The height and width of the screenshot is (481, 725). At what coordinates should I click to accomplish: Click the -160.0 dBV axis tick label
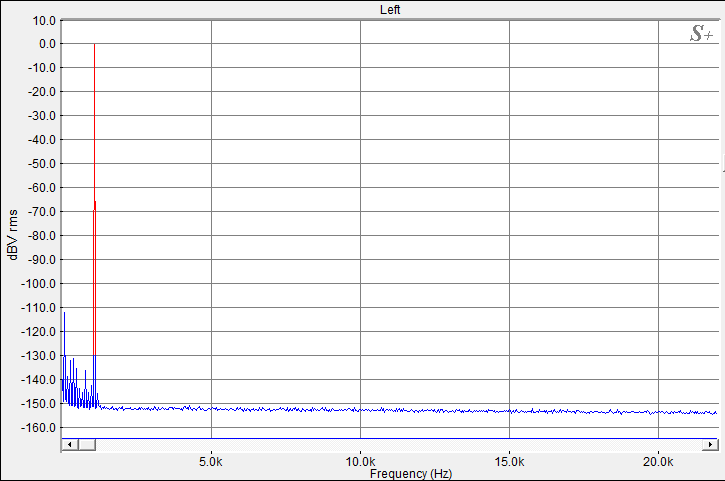pyautogui.click(x=38, y=428)
